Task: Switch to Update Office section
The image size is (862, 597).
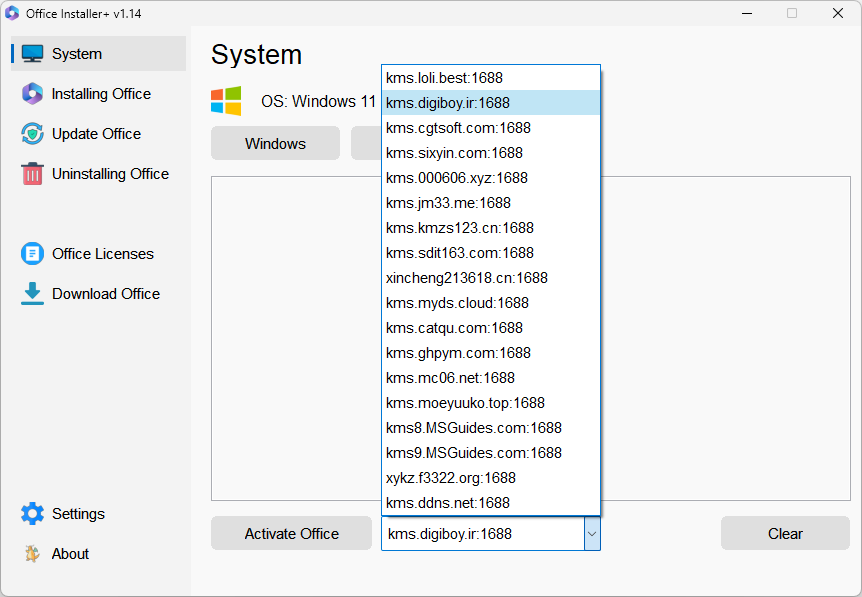Action: (96, 134)
